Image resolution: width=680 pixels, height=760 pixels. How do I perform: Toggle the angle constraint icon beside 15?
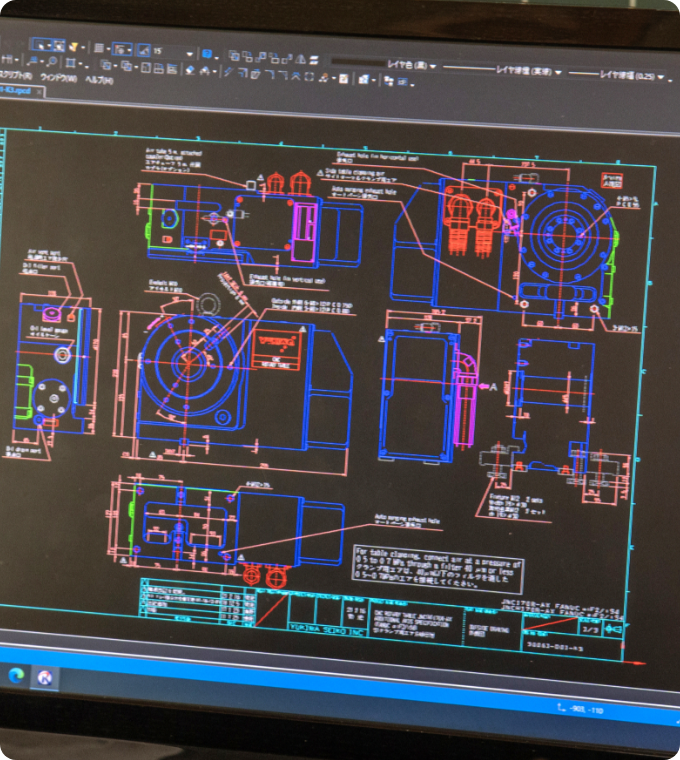(144, 50)
